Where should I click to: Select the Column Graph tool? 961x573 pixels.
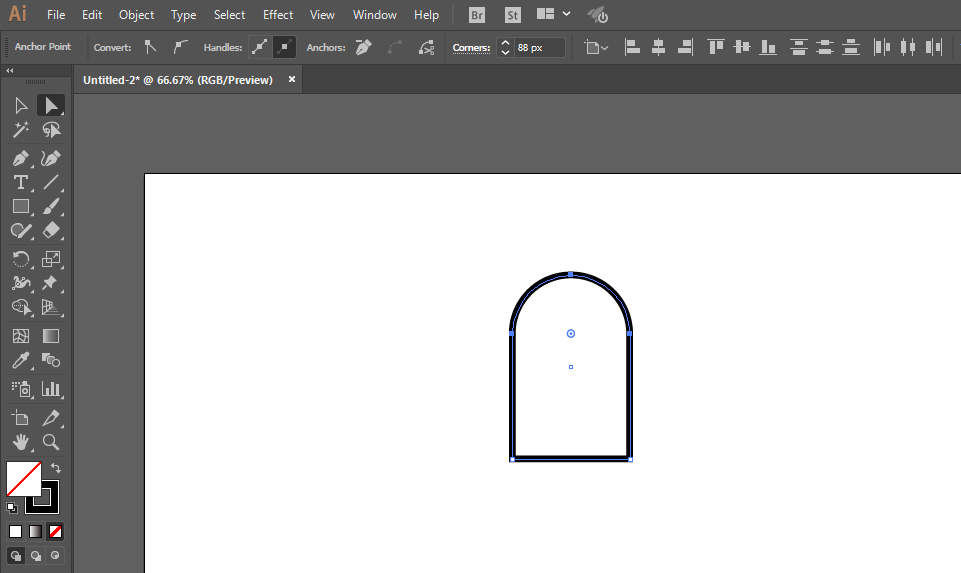coord(51,389)
